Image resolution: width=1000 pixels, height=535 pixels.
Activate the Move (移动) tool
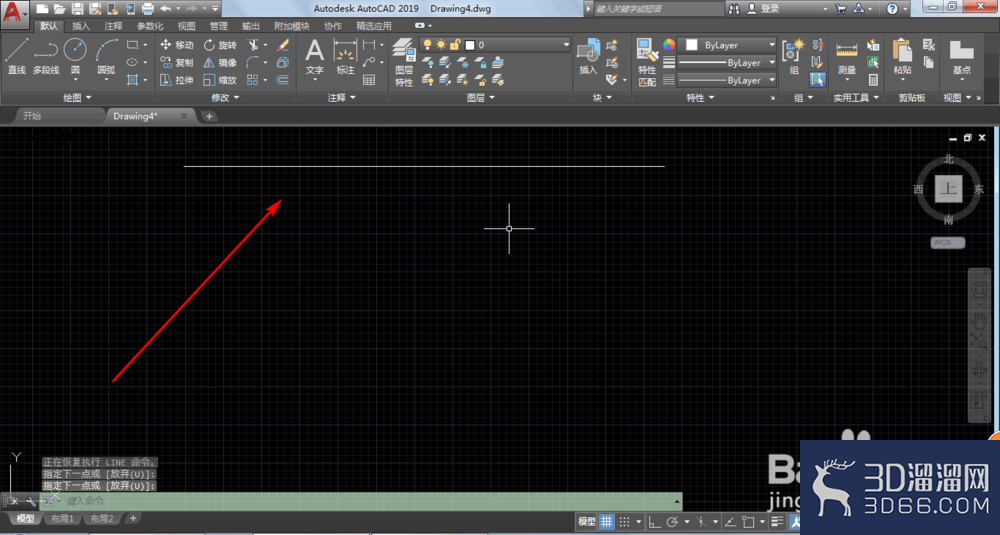(177, 45)
